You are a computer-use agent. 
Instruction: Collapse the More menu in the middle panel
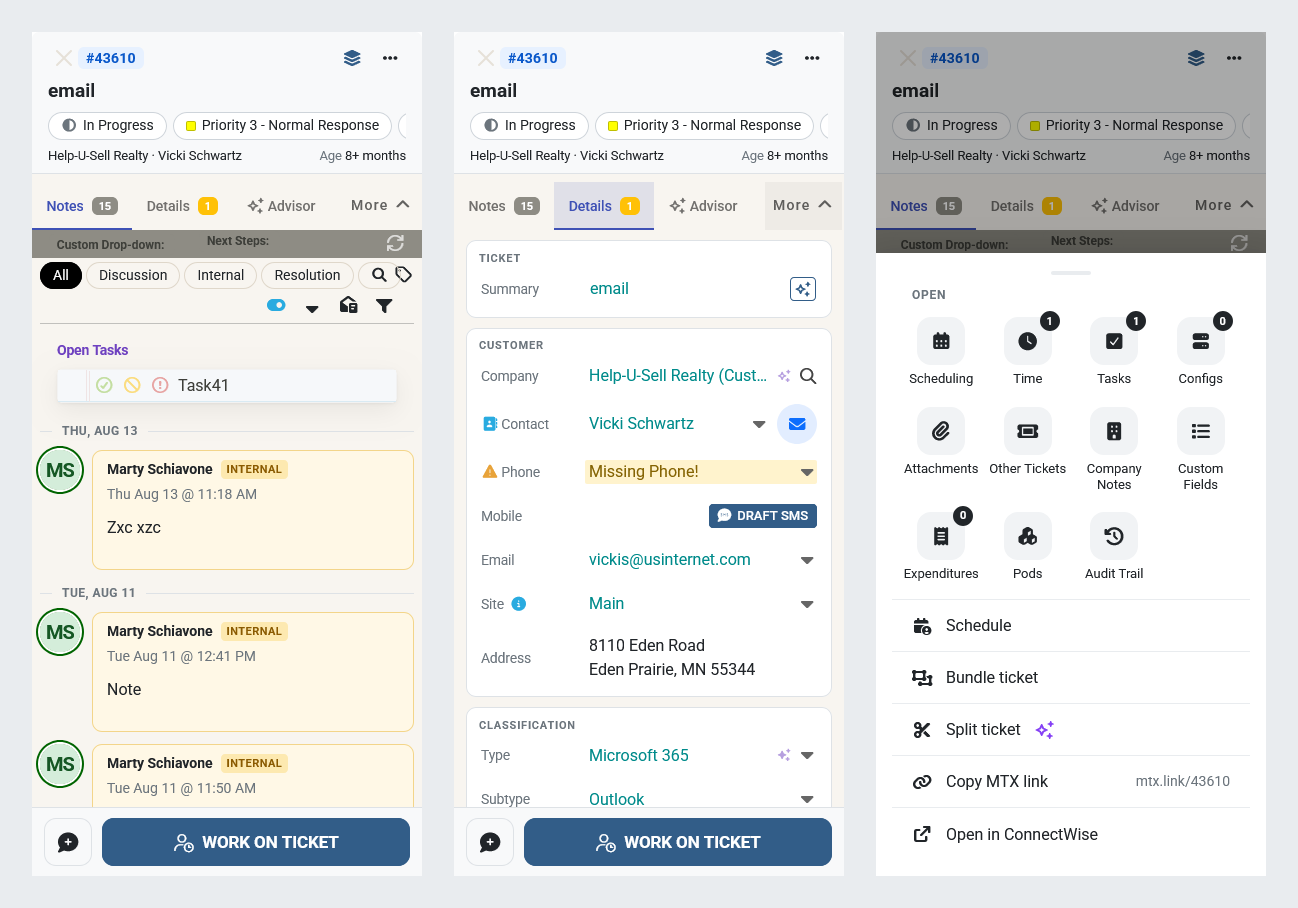(x=803, y=205)
